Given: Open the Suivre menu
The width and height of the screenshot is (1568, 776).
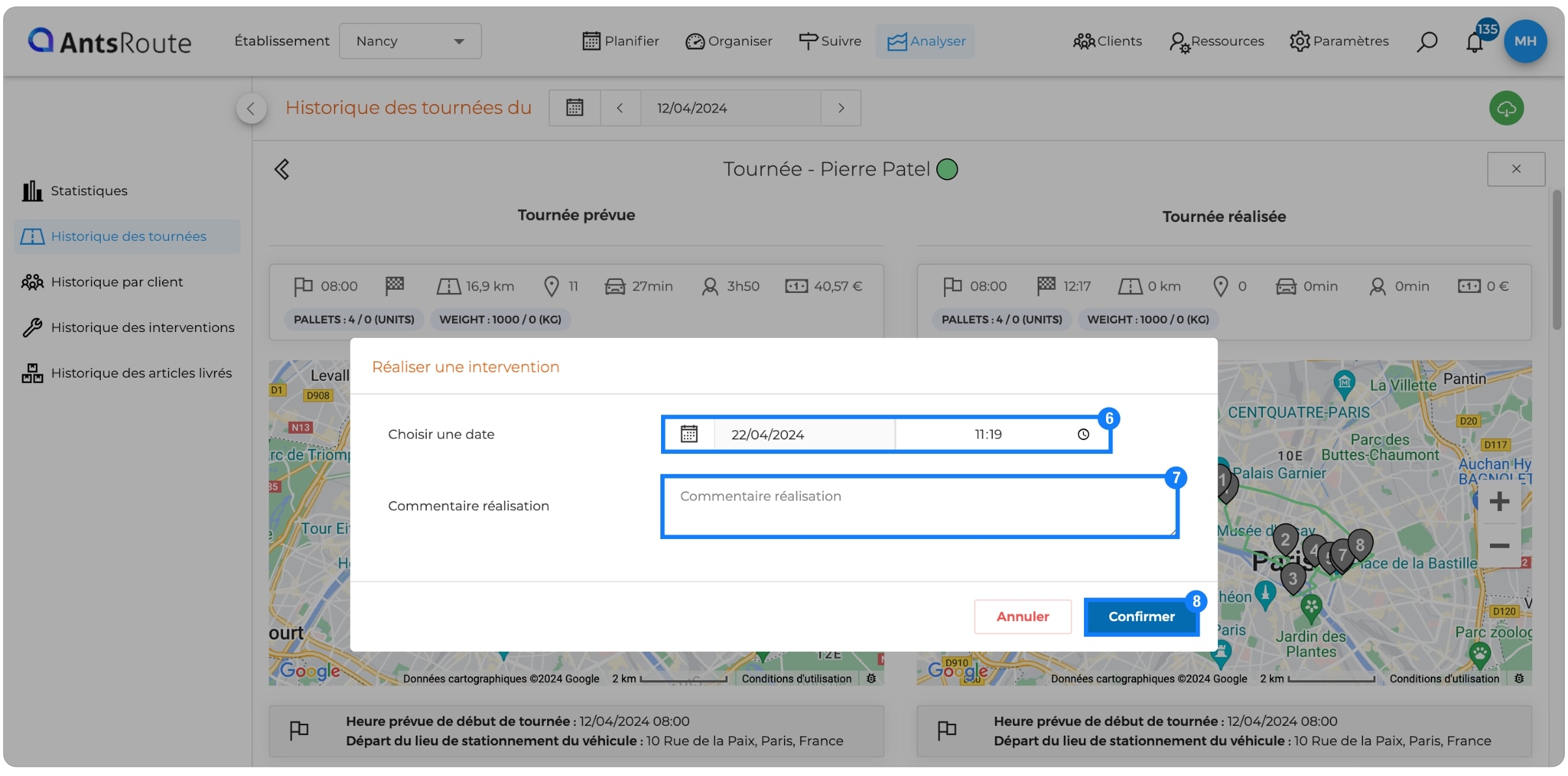Looking at the screenshot, I should [x=830, y=41].
